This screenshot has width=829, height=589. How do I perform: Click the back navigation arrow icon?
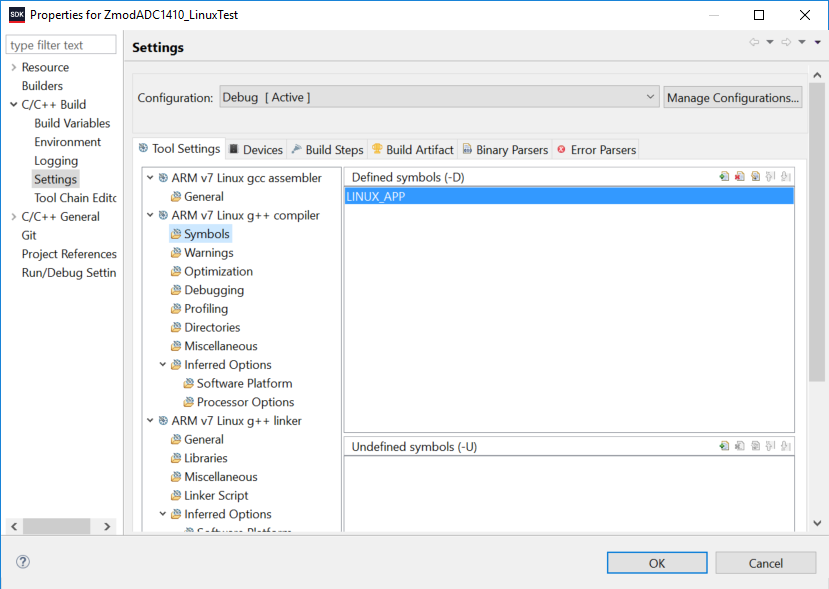[754, 42]
